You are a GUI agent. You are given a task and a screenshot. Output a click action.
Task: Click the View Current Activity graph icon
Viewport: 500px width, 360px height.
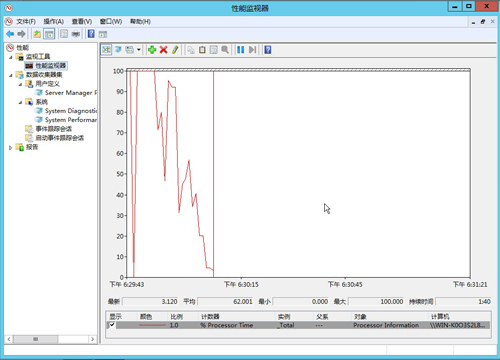pyautogui.click(x=107, y=50)
